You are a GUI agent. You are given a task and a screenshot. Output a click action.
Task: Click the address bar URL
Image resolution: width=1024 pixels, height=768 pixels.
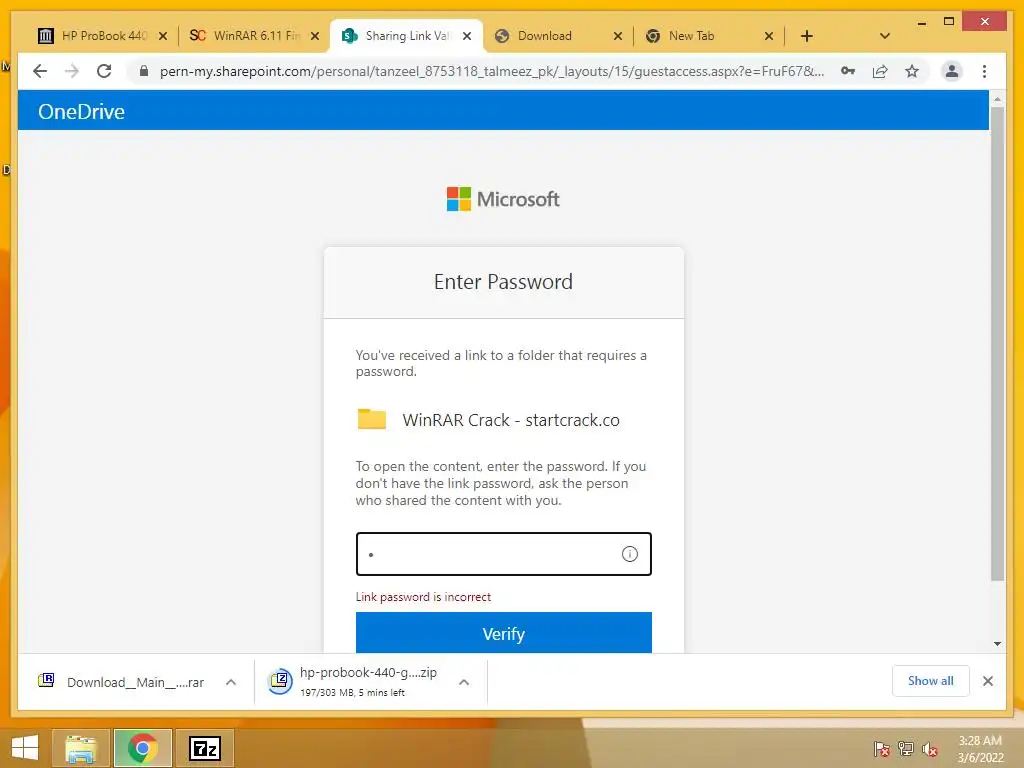point(492,71)
